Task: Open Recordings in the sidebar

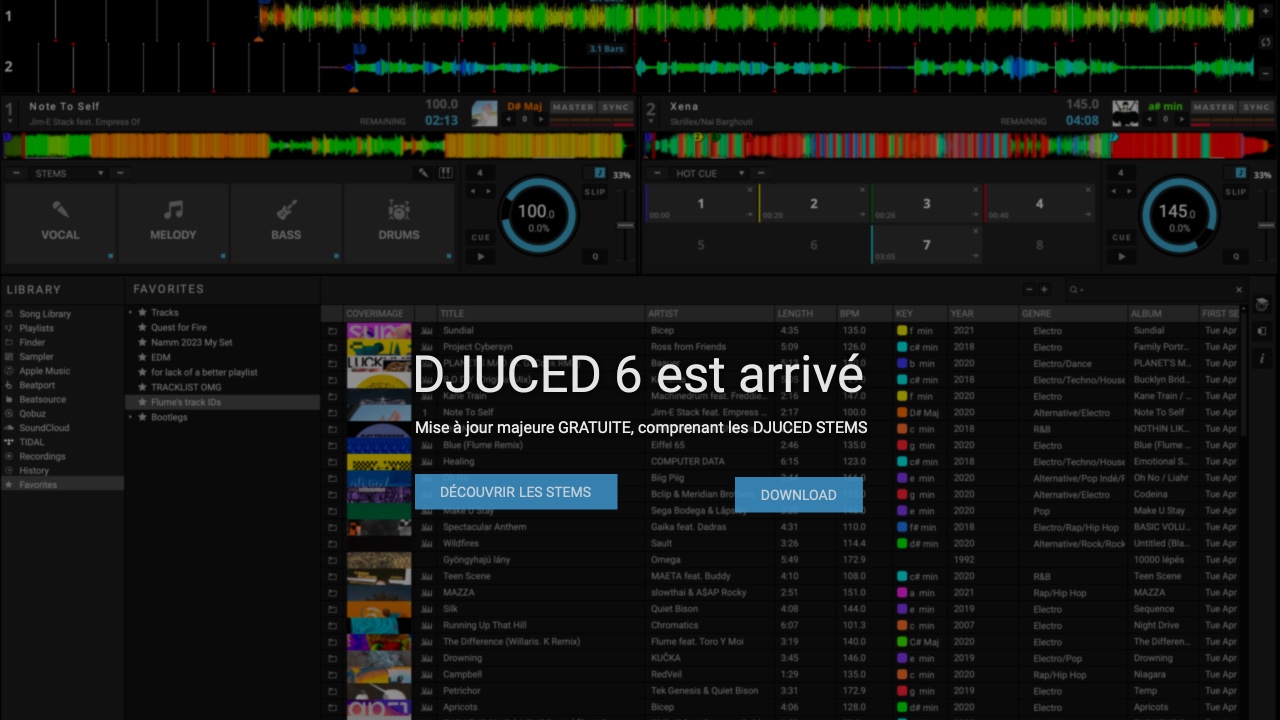Action: click(x=42, y=456)
